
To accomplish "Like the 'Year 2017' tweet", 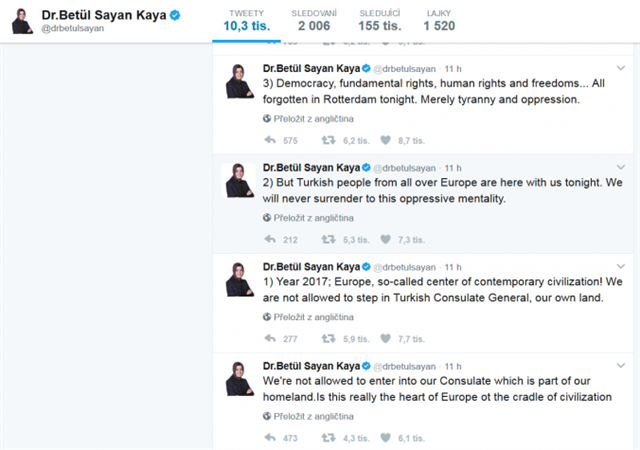I will (385, 339).
